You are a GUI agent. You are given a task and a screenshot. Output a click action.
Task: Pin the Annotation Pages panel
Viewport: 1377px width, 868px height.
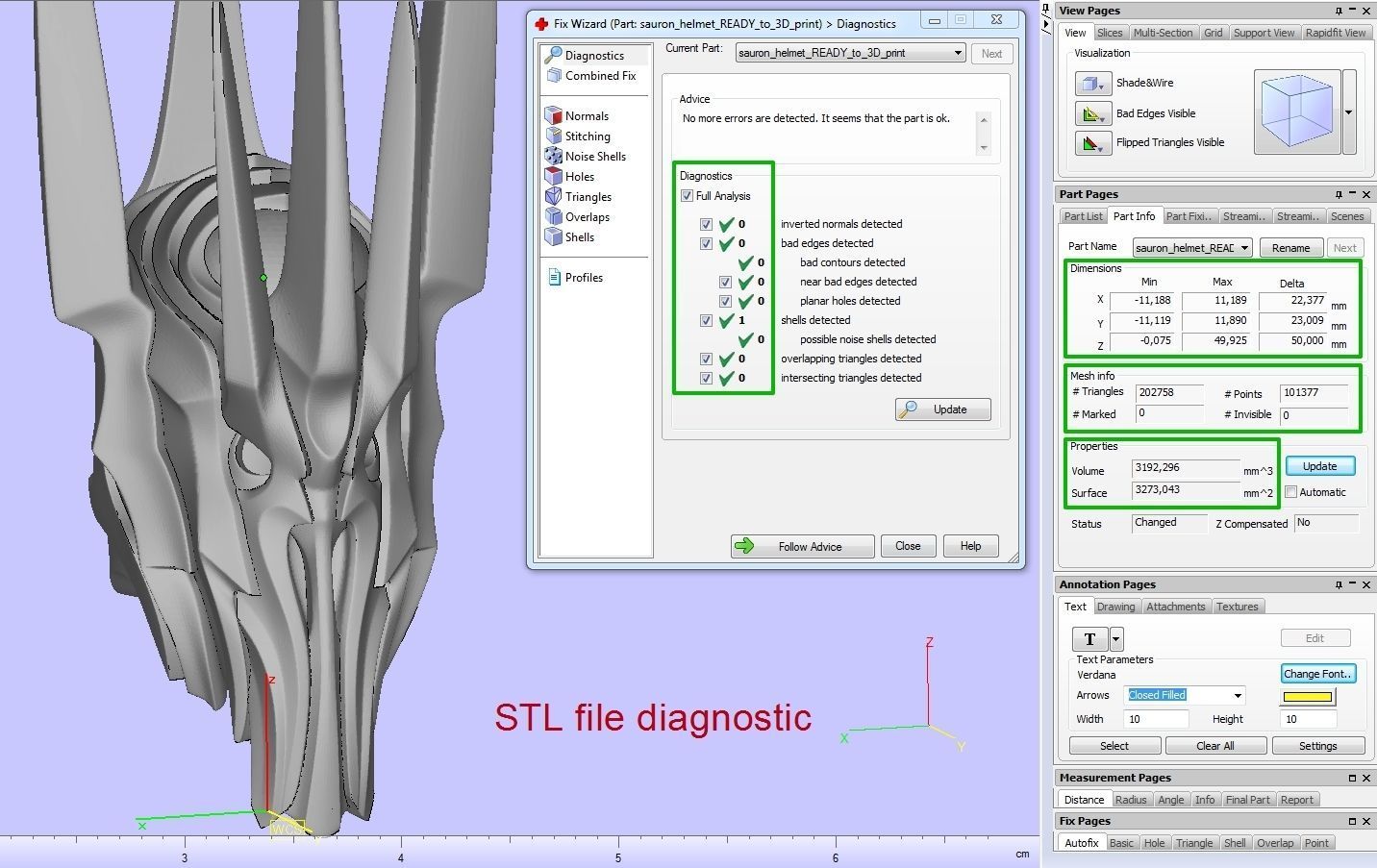[1339, 584]
